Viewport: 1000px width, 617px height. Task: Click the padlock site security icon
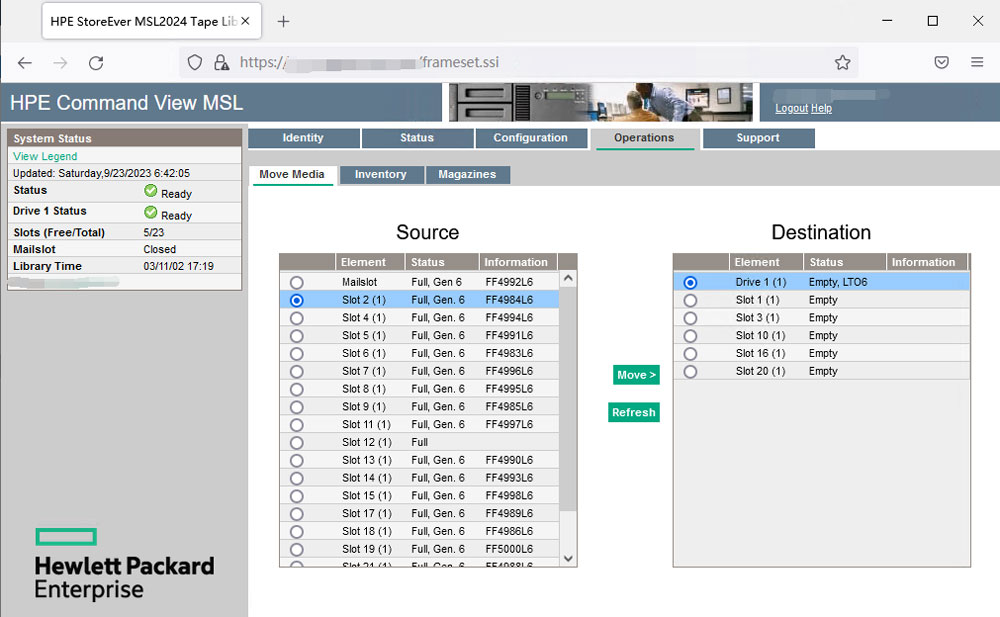(221, 63)
